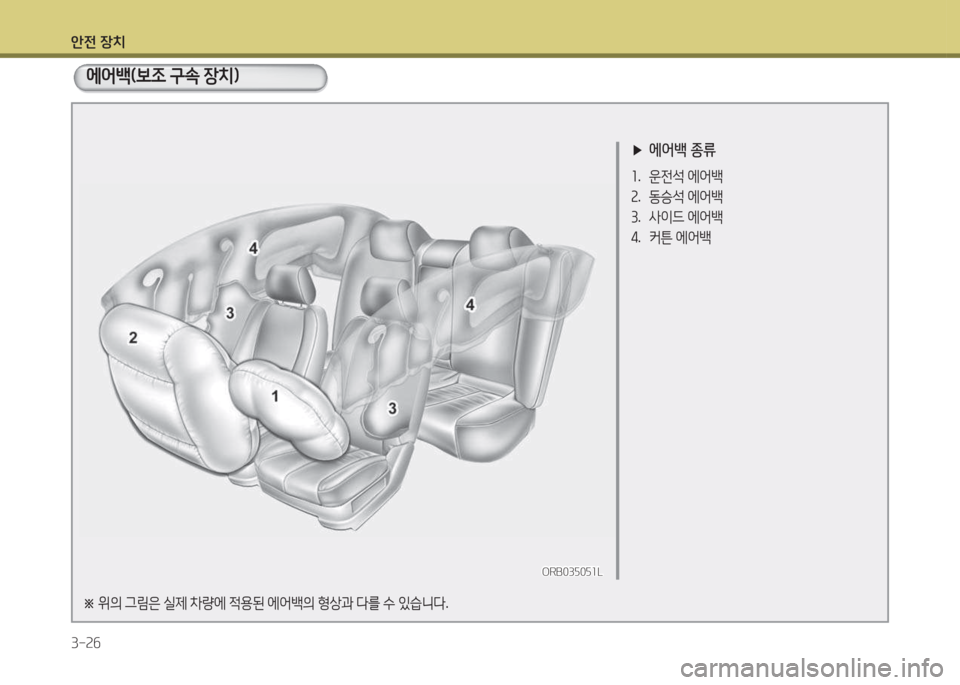This screenshot has height=685, width=960.
Task: Click the image code 'ORB035051L'
Action: (x=572, y=572)
